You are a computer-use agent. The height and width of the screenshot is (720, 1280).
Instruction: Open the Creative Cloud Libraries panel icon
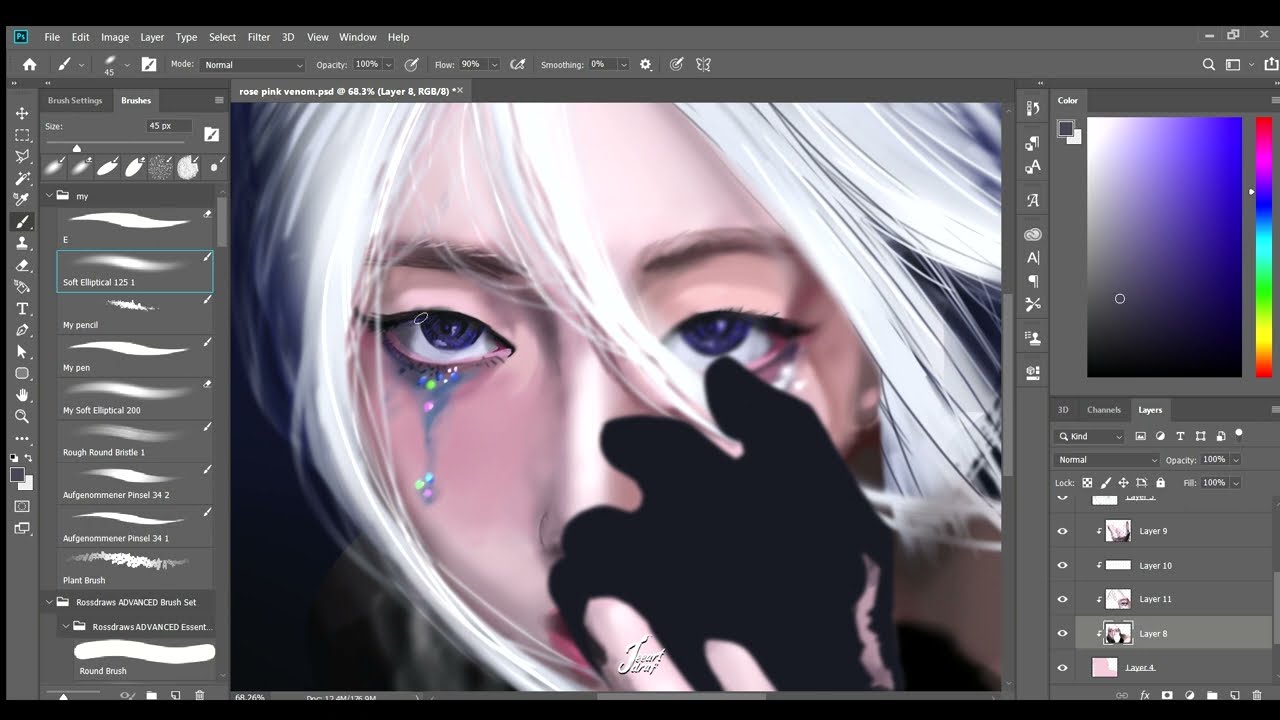1033,235
